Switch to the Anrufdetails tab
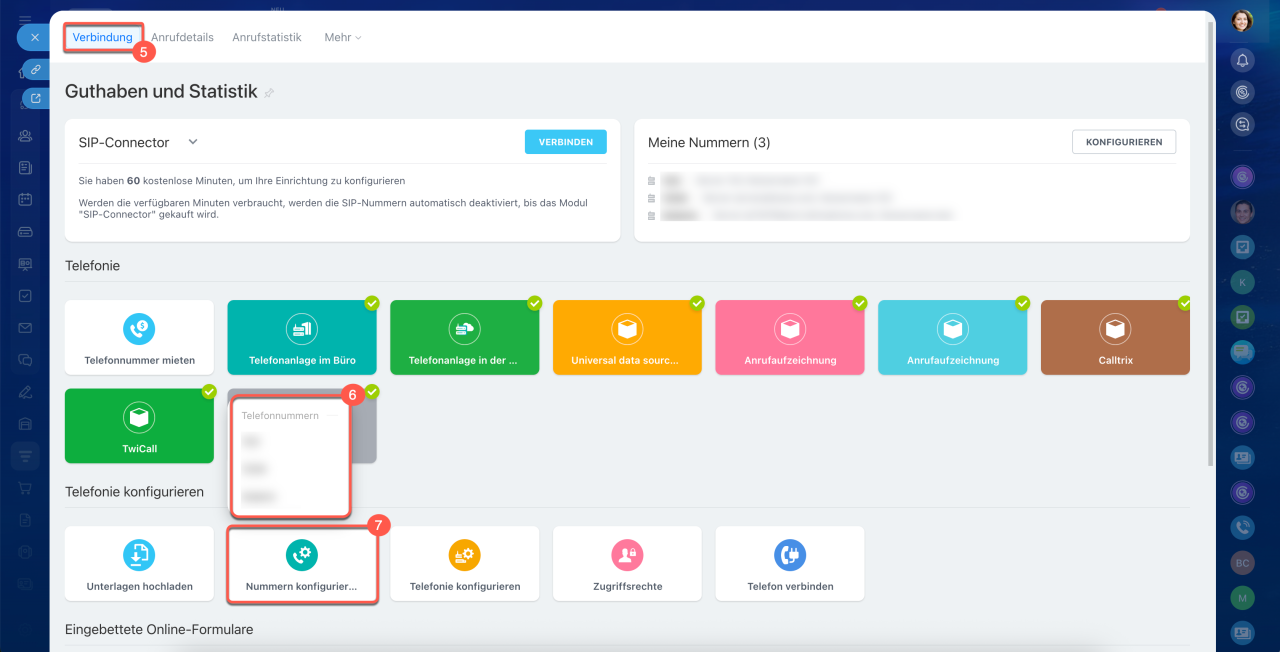Image resolution: width=1280 pixels, height=652 pixels. tap(182, 37)
